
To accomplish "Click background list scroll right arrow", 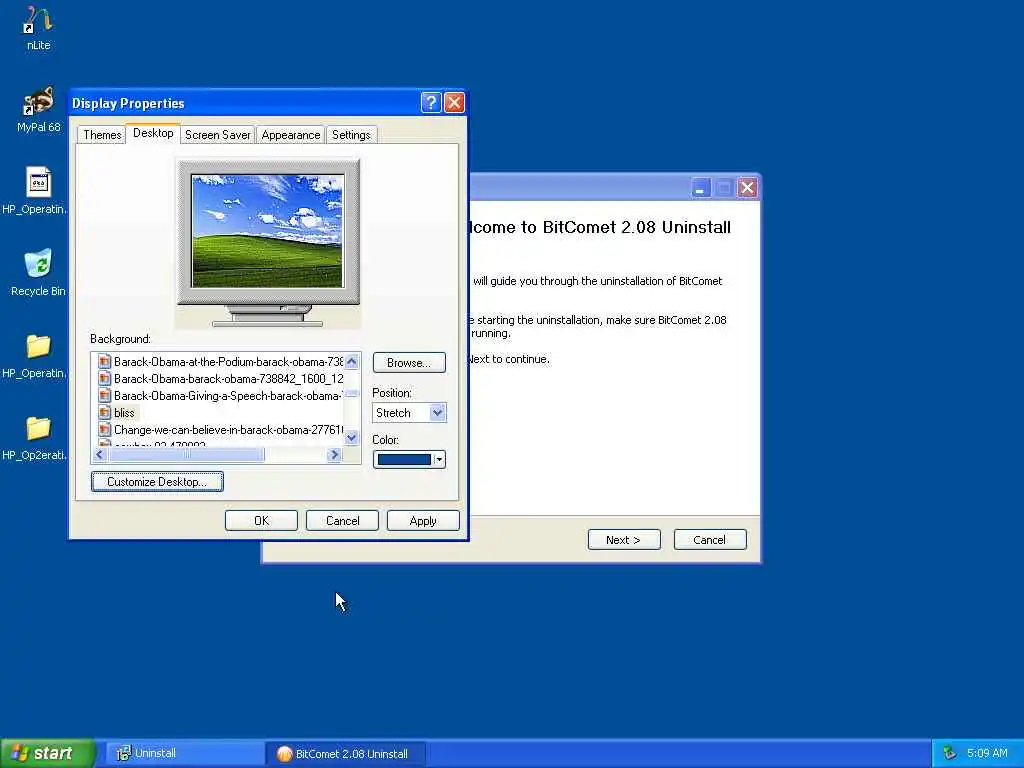I will pos(334,455).
